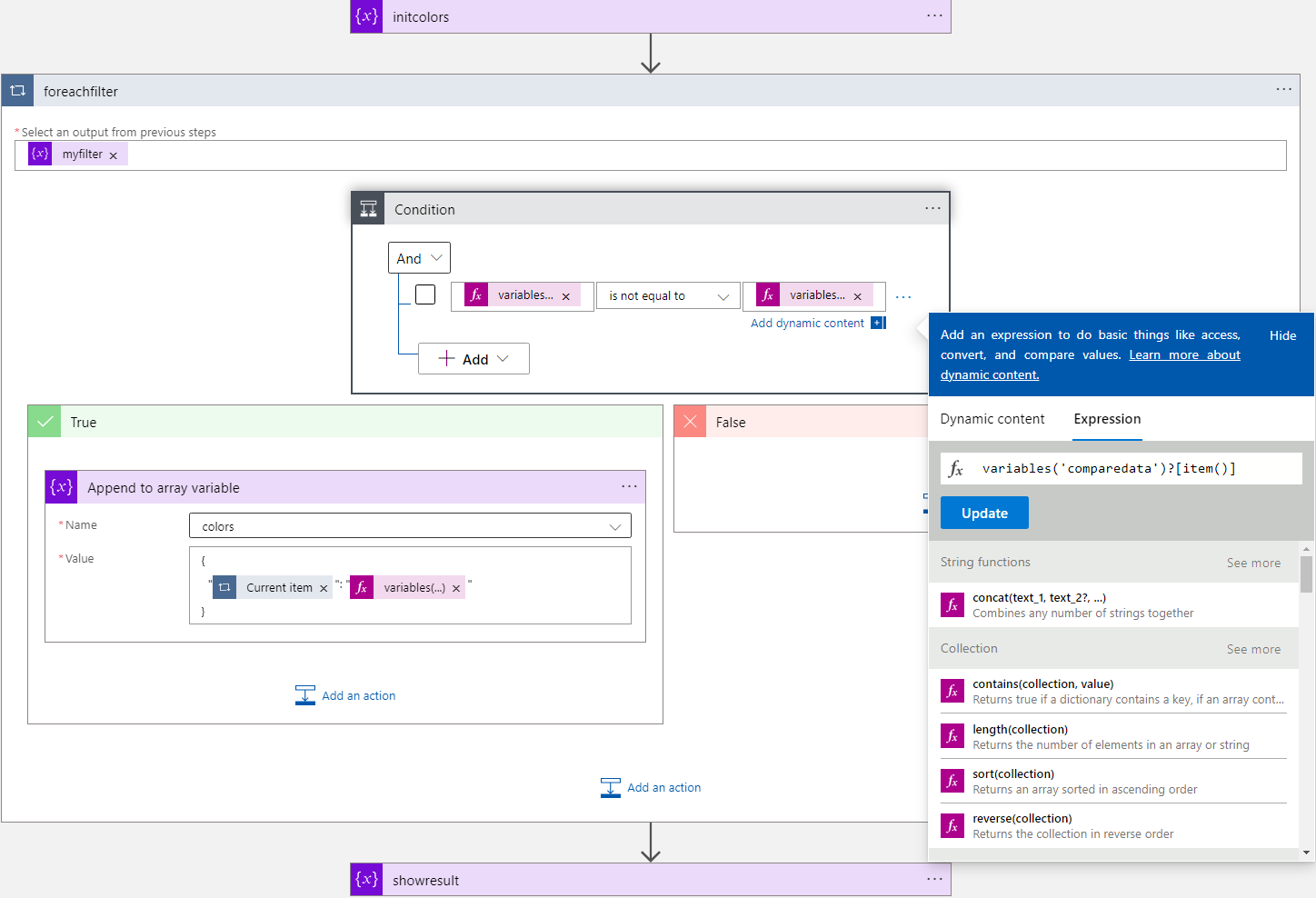
Task: Open the 'is not equal to' dropdown
Action: click(669, 296)
